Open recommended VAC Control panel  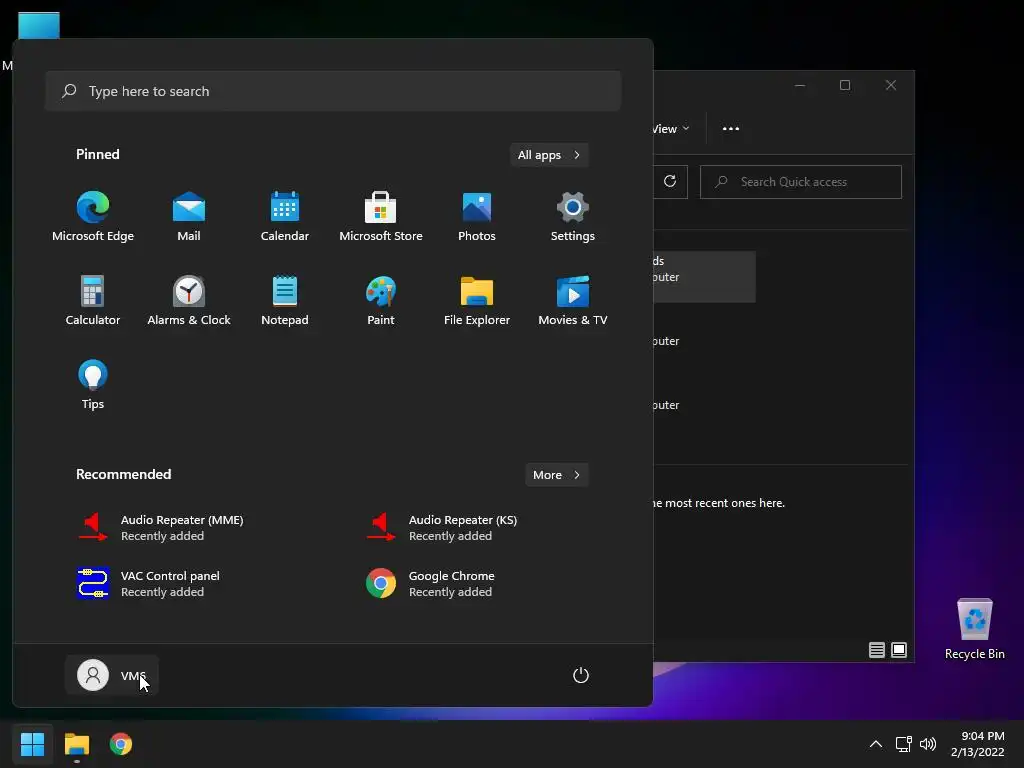pos(148,583)
